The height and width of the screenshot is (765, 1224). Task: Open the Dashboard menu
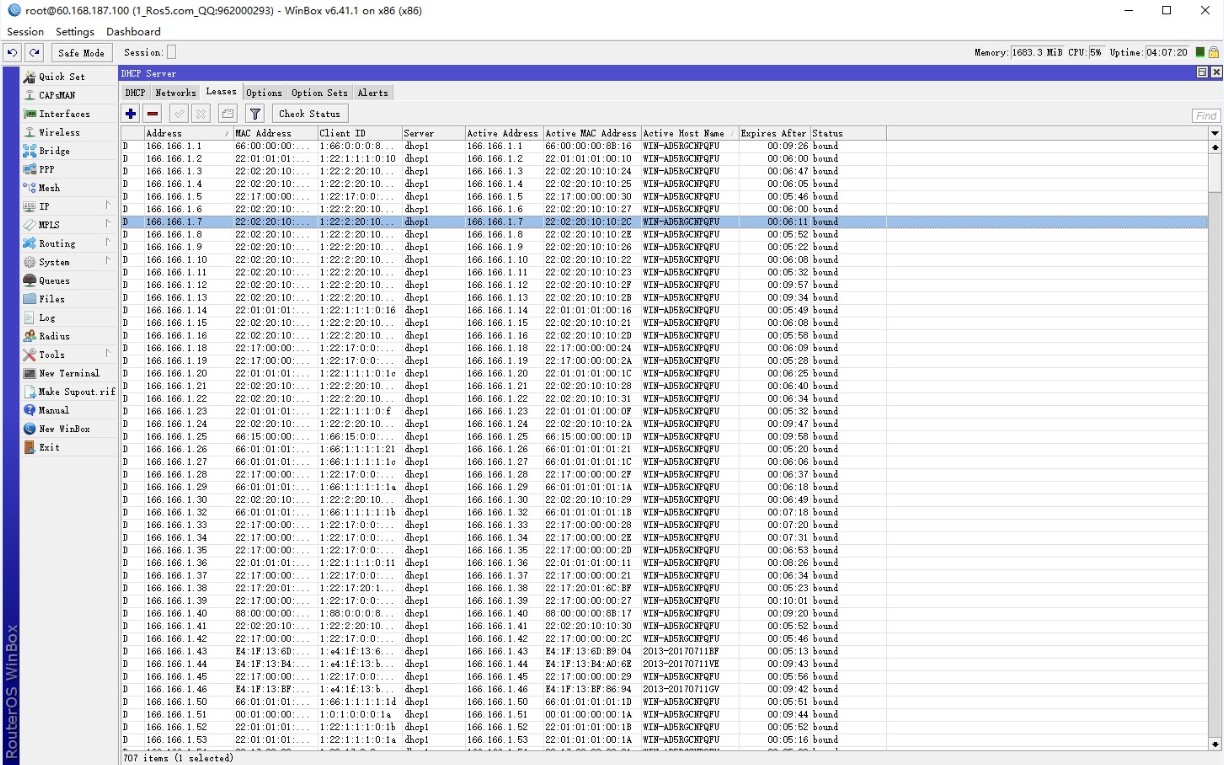click(x=133, y=32)
